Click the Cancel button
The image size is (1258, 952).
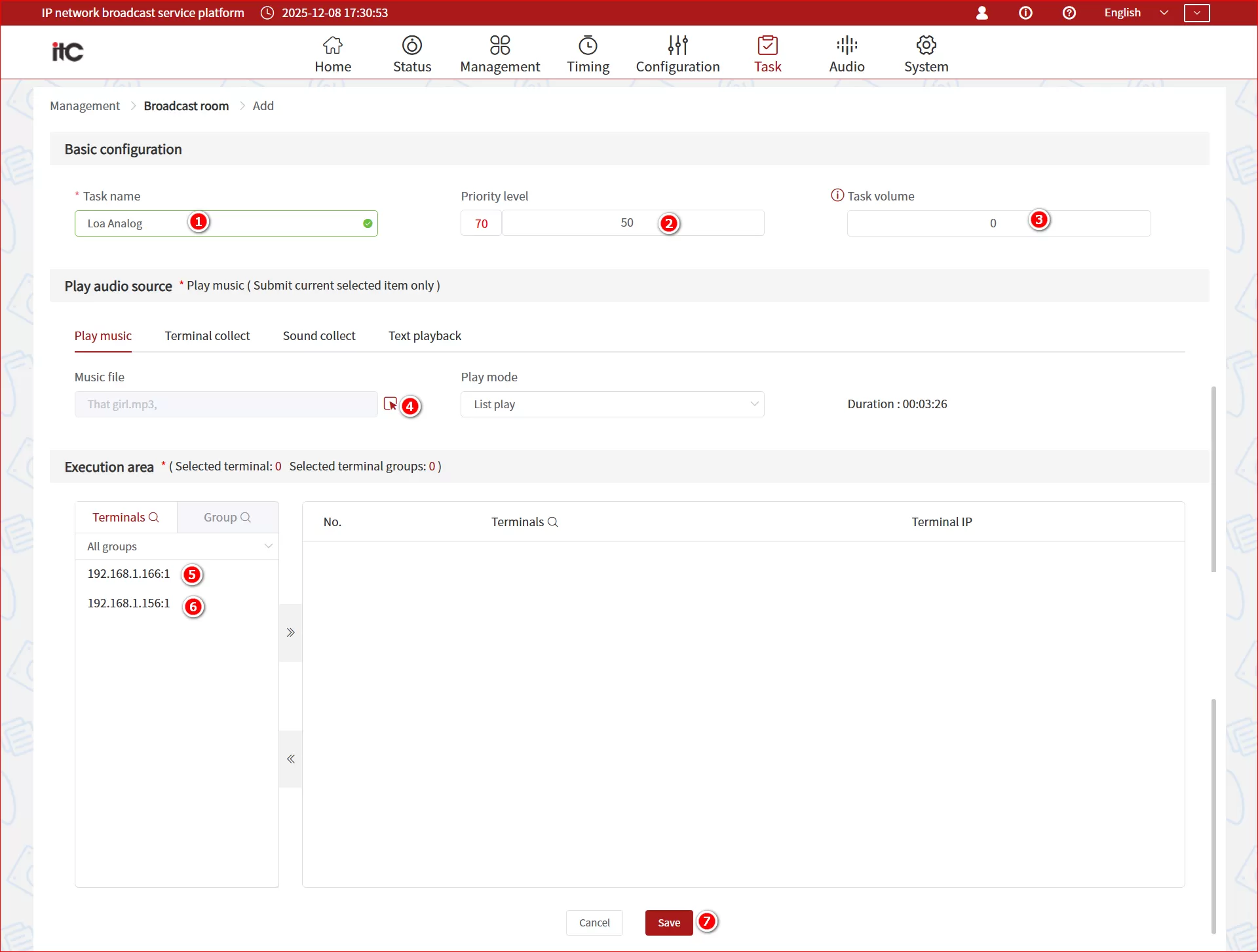[x=594, y=923]
